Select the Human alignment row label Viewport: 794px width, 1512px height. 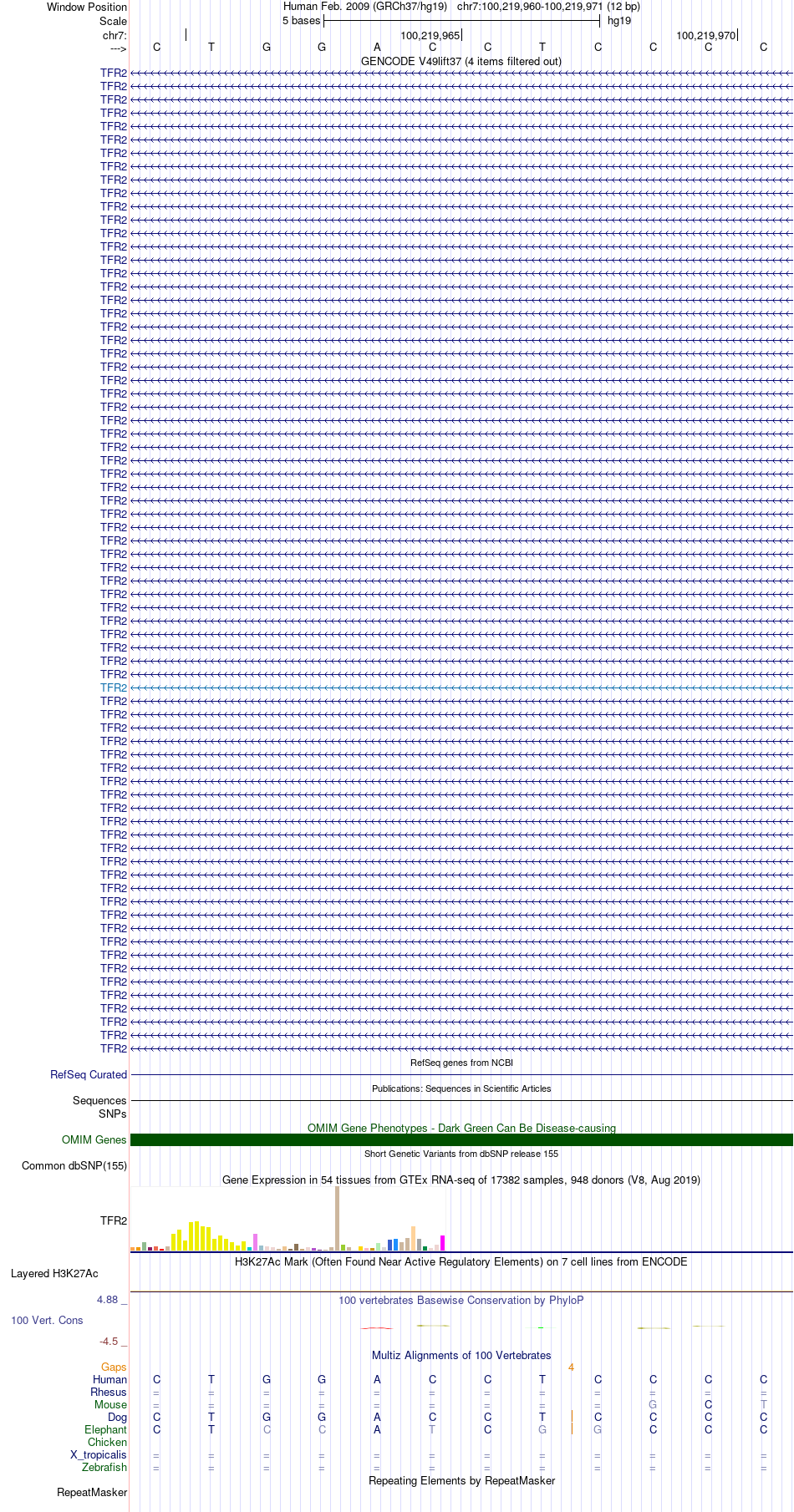(110, 1380)
